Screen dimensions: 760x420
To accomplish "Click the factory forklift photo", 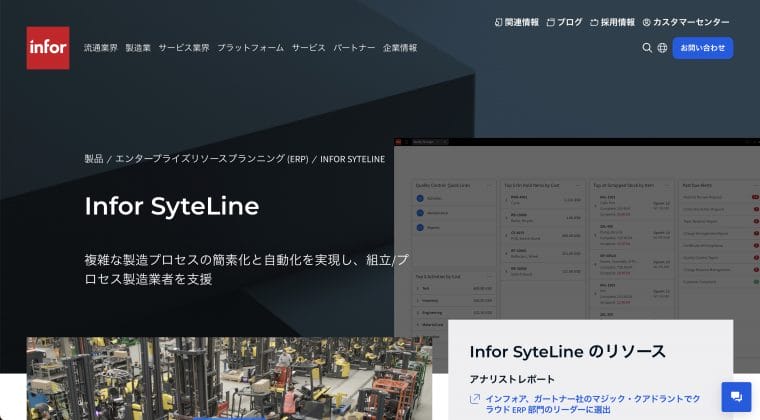I will (229, 378).
